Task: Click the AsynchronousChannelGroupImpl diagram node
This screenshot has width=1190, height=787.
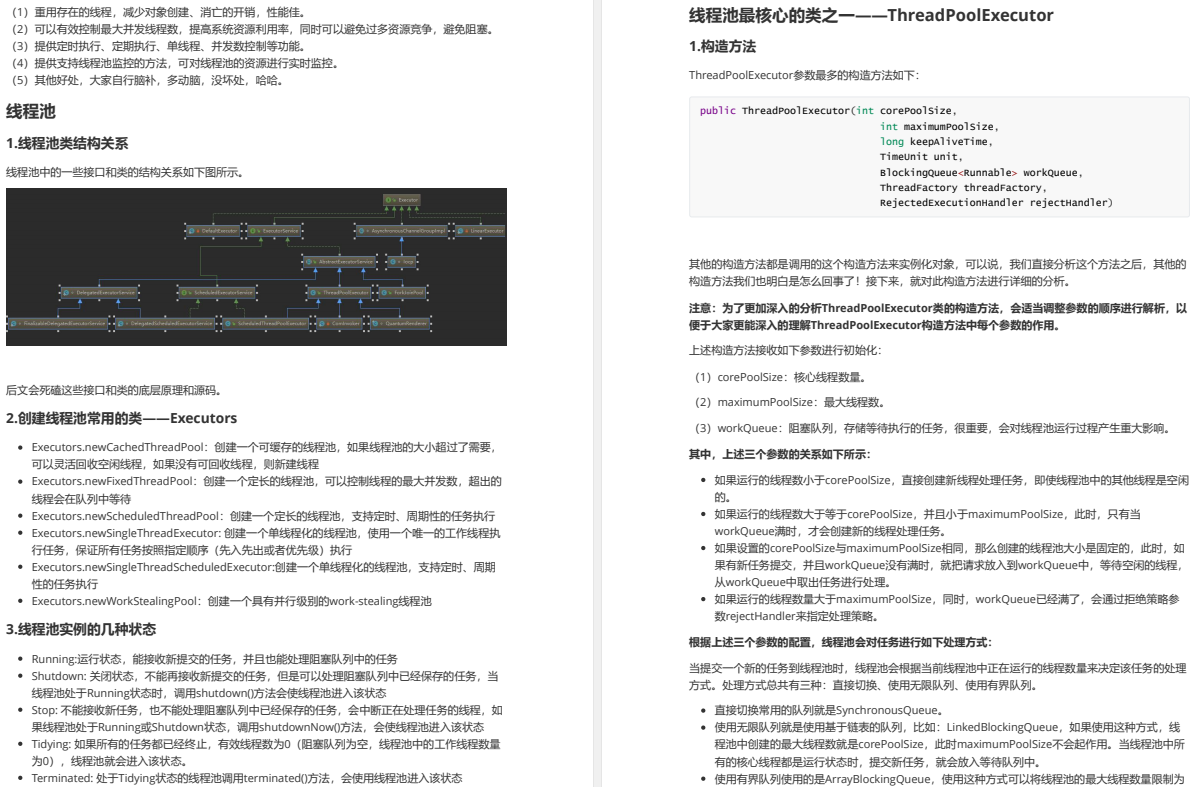Action: pyautogui.click(x=402, y=231)
